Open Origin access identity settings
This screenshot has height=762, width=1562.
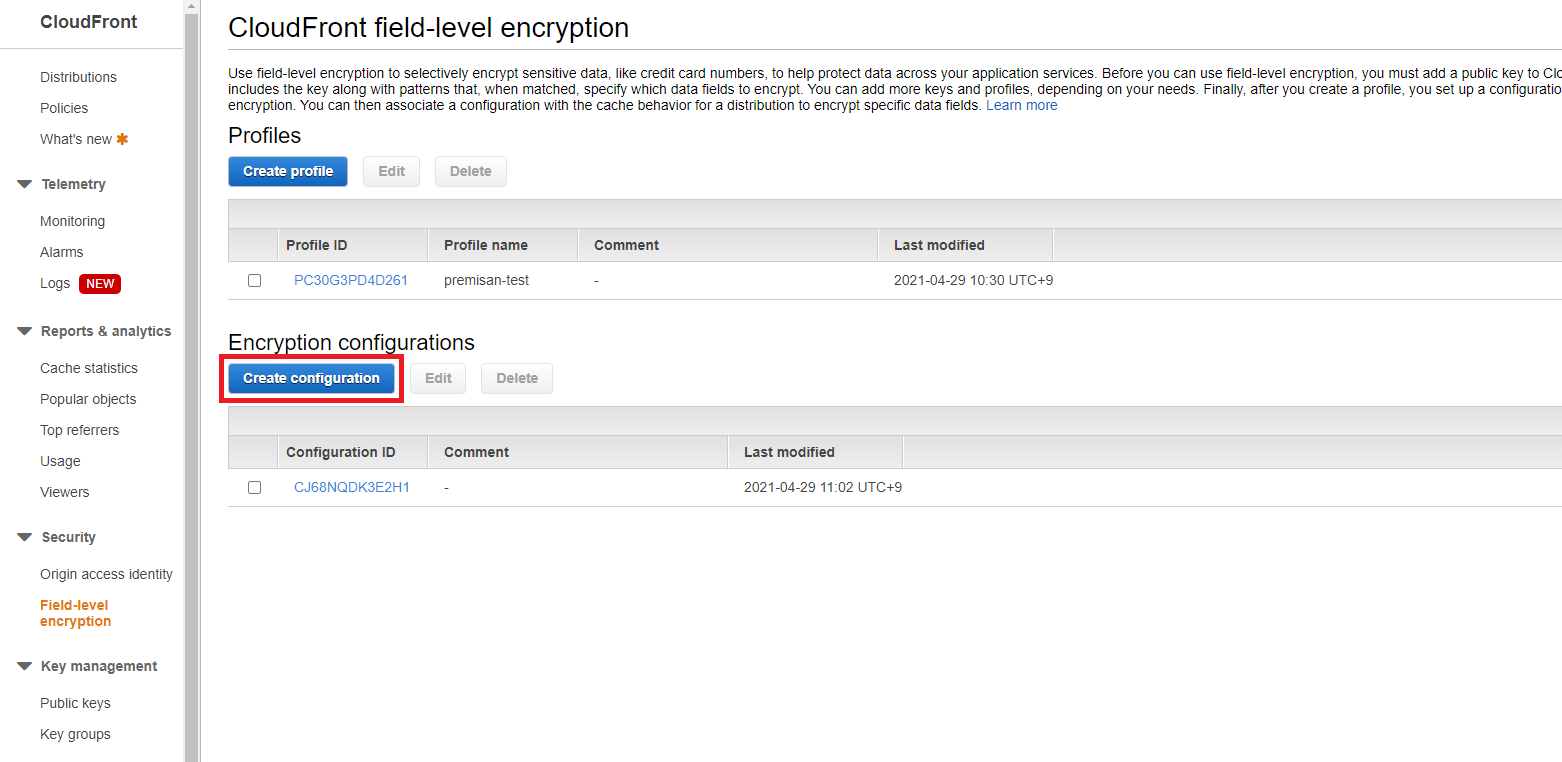click(106, 574)
